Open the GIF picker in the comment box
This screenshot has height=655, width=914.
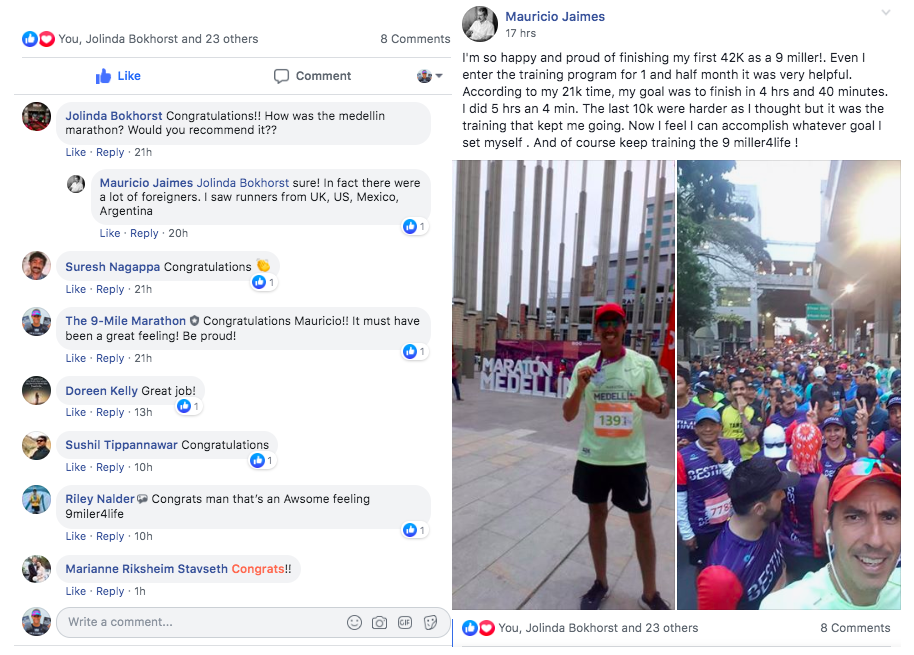pos(405,622)
